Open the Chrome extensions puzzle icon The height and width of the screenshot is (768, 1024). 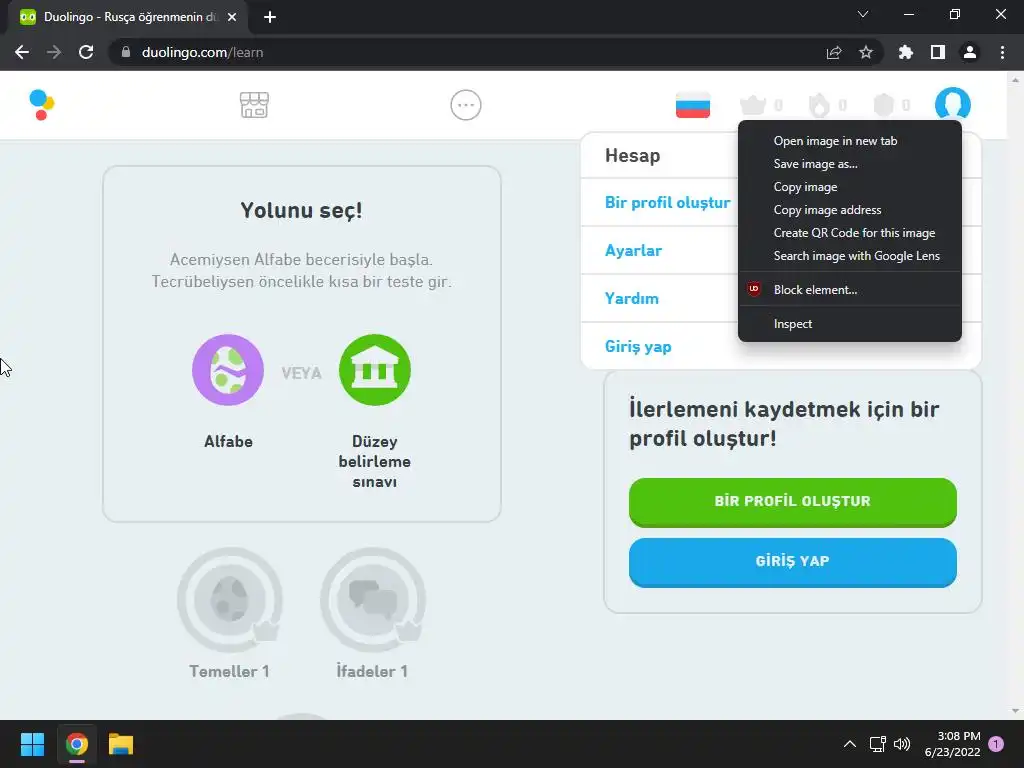[x=906, y=52]
